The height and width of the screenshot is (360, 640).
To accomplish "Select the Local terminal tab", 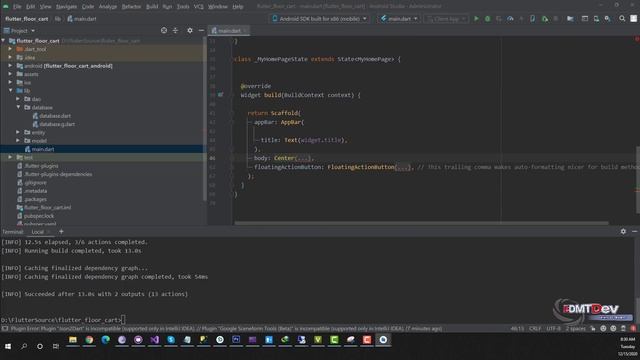I will pyautogui.click(x=38, y=232).
